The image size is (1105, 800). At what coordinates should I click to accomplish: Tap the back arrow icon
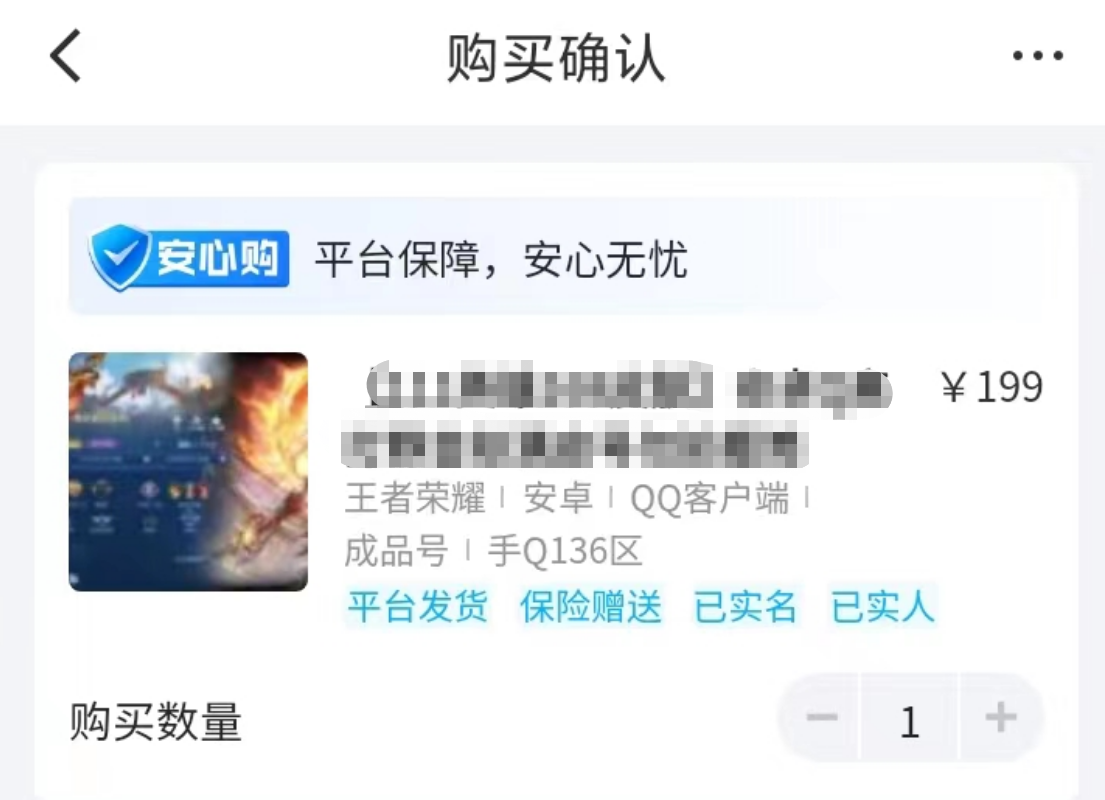pyautogui.click(x=66, y=56)
